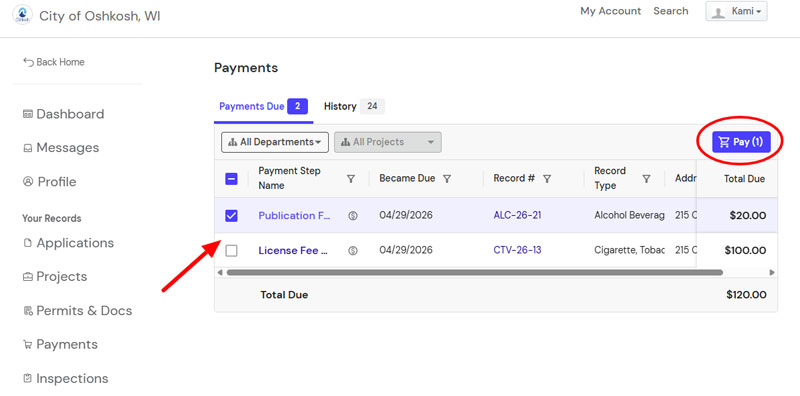Click the Profile person icon in the sidebar

pyautogui.click(x=28, y=182)
